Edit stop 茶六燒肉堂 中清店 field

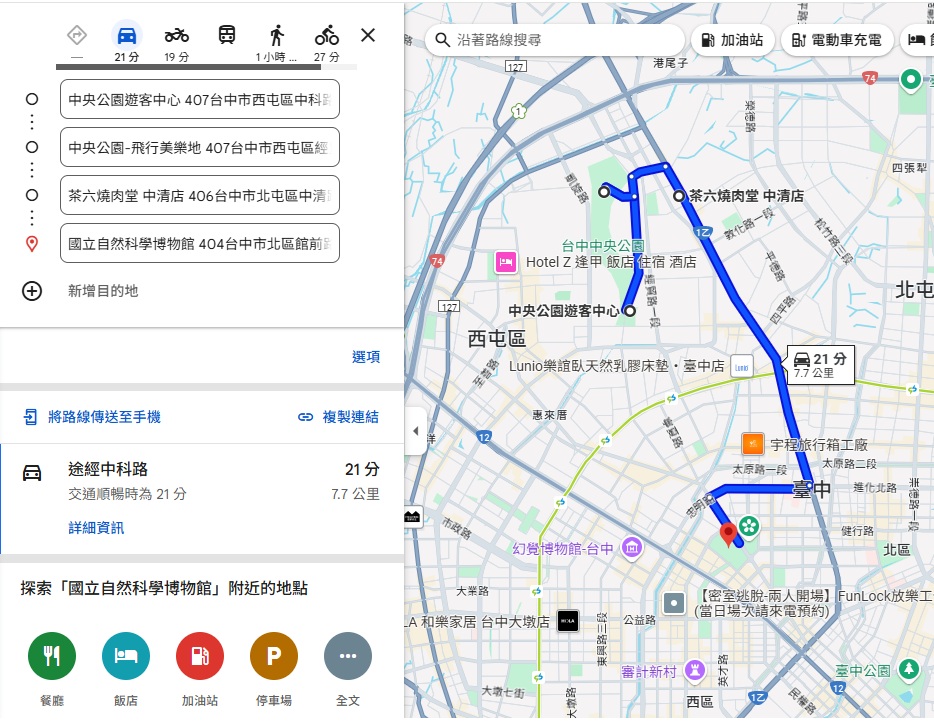(x=200, y=195)
